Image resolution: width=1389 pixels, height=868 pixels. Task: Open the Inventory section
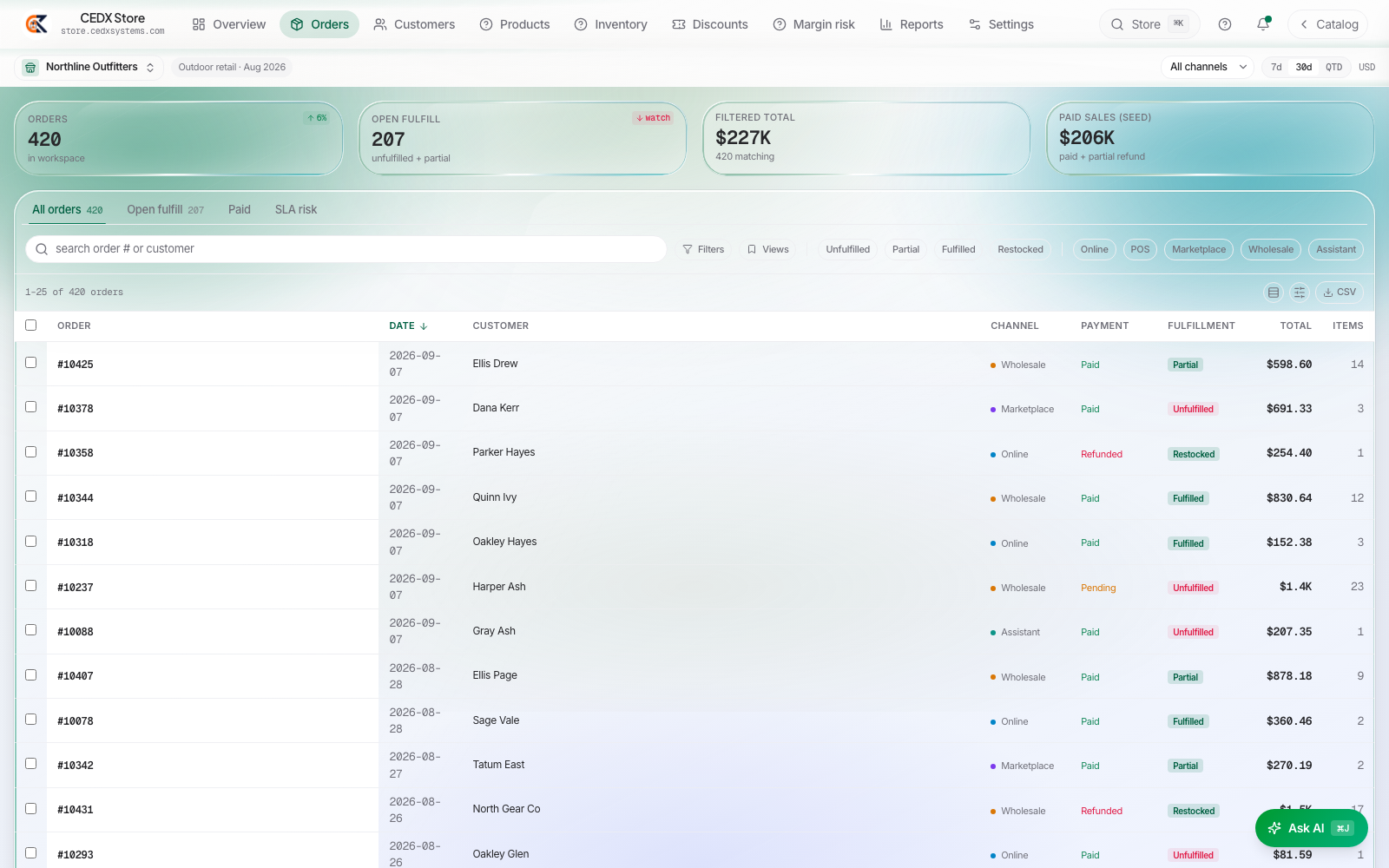(x=611, y=24)
